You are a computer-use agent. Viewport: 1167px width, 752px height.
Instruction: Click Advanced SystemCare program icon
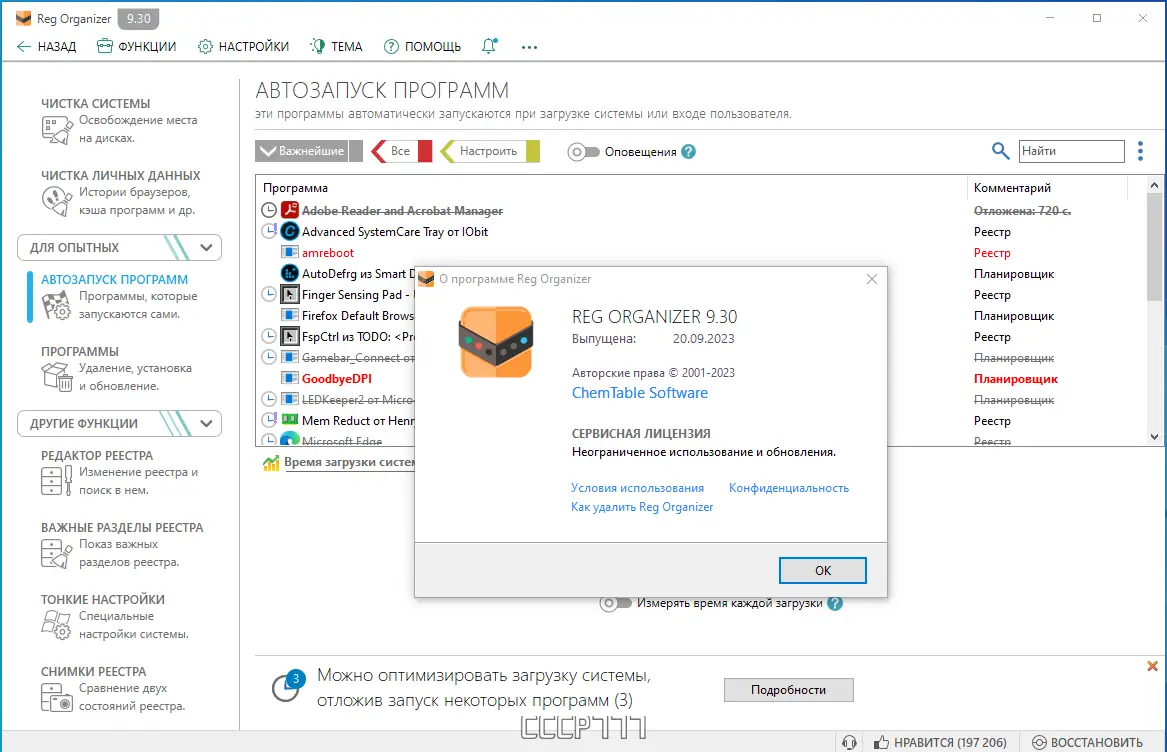(x=290, y=232)
